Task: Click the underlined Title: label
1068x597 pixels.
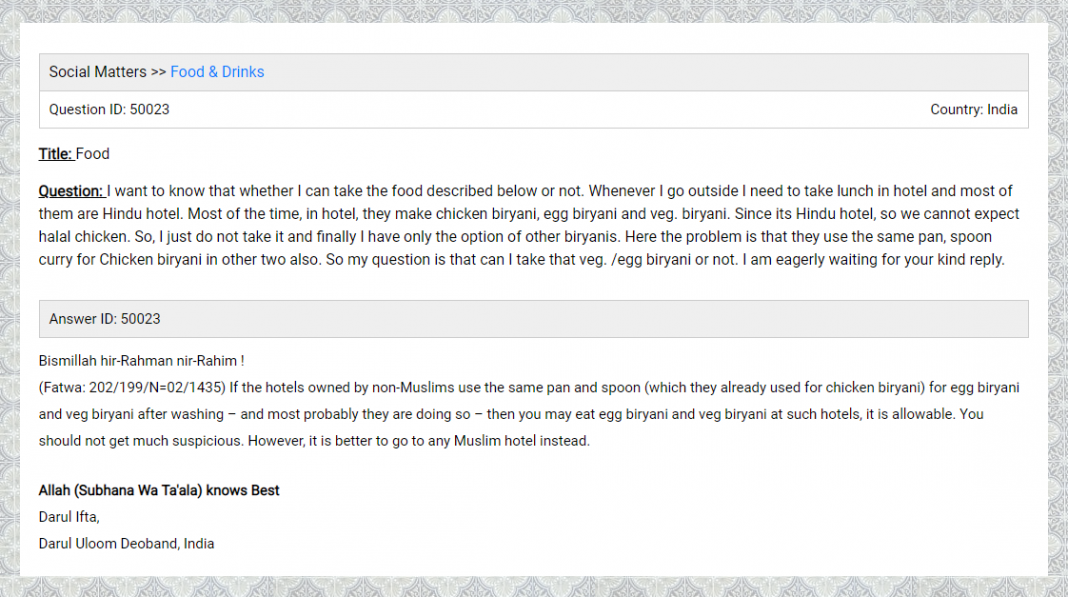Action: [55, 154]
